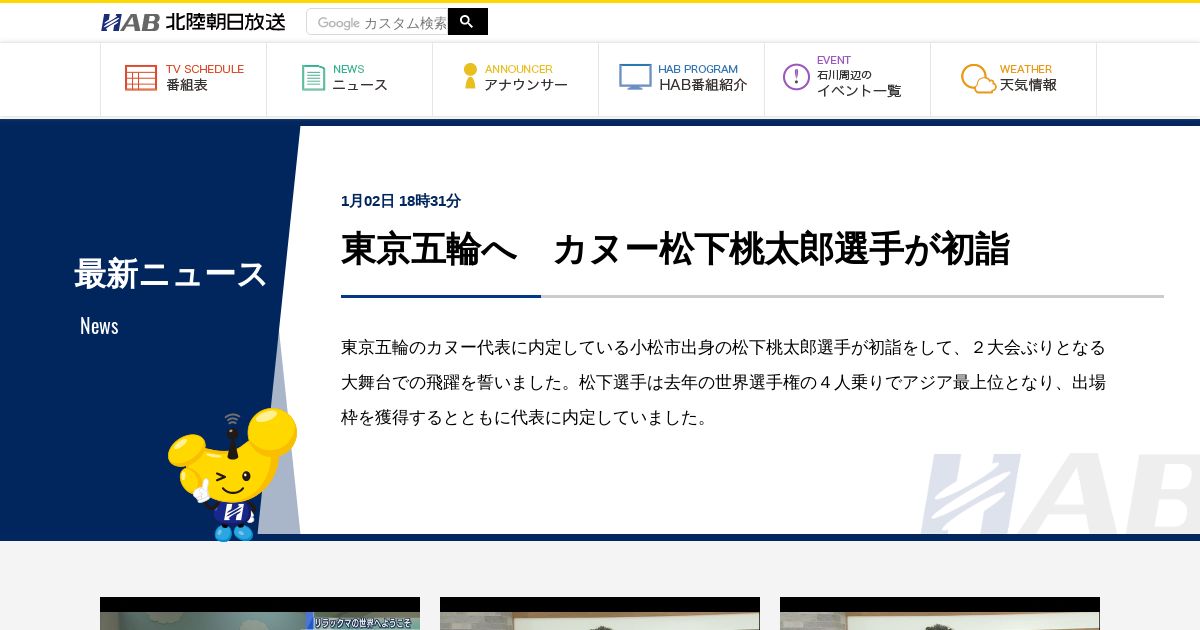Screen dimensions: 1200x630
Task: Open the 天気情報 menu item
Action: (1013, 79)
